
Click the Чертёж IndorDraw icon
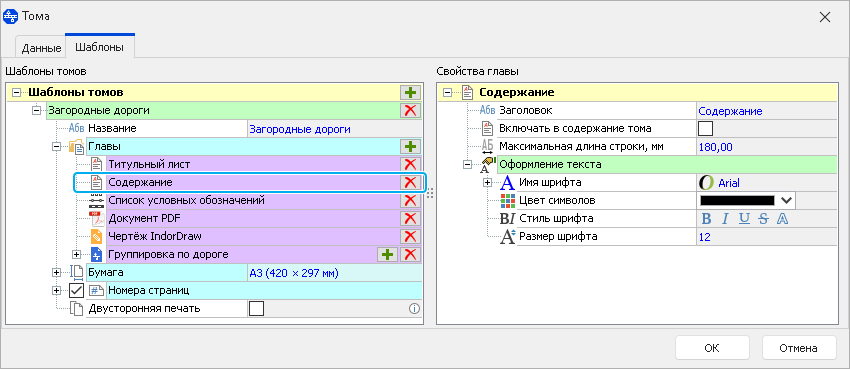coord(96,236)
